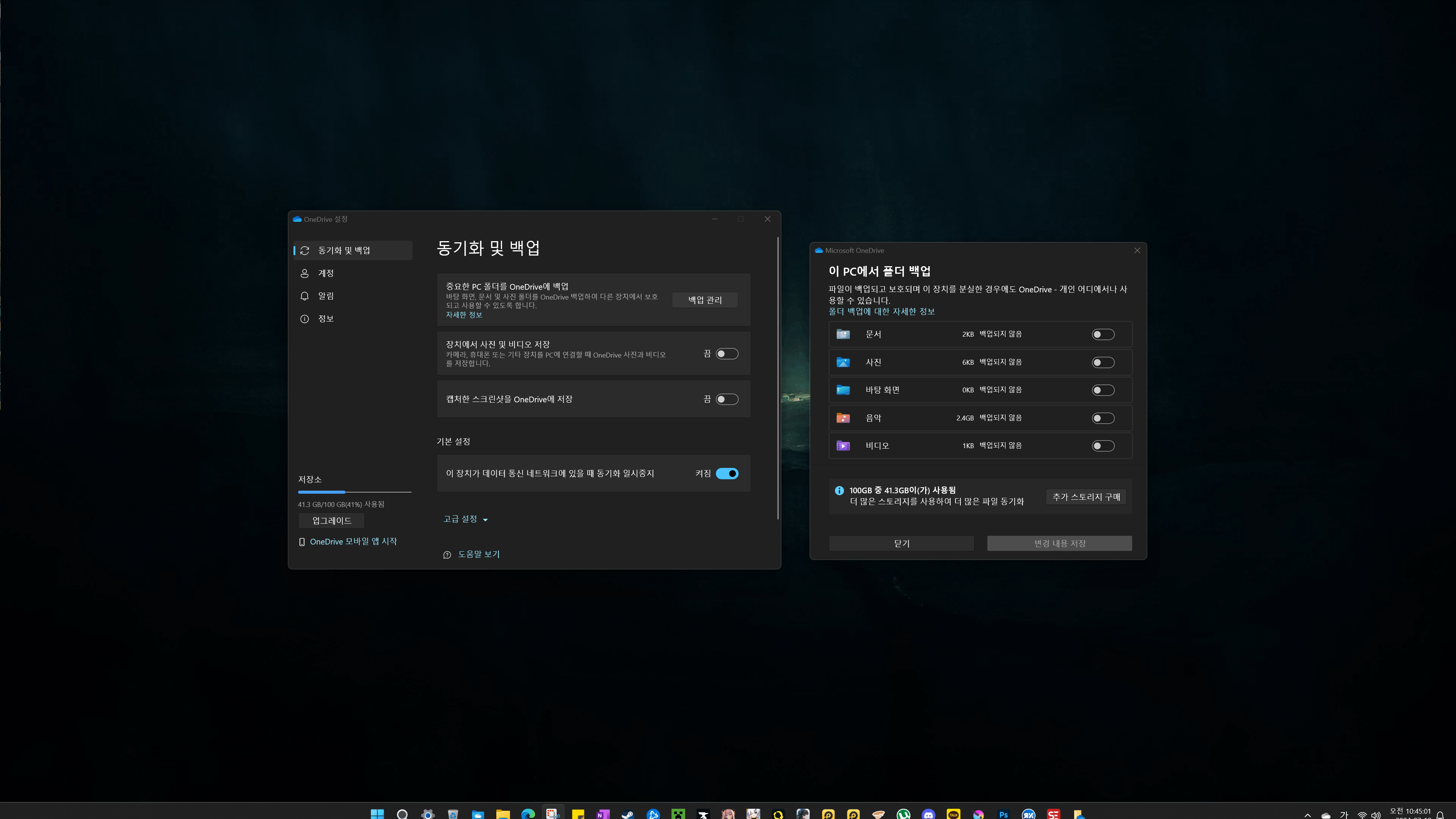The width and height of the screenshot is (1456, 819).
Task: Close the Microsoft OneDrive backup dialog
Action: point(1137,250)
